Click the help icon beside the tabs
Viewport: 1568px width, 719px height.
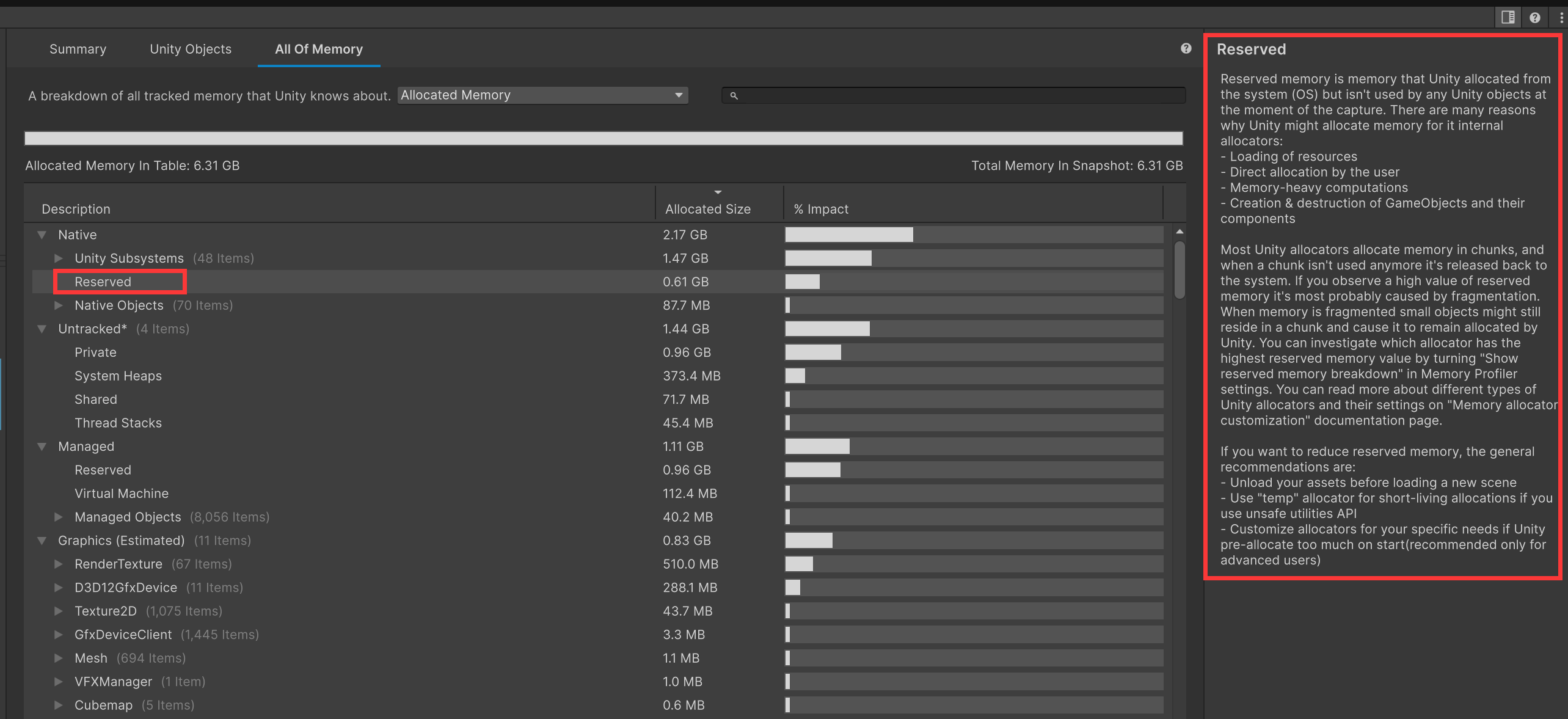point(1186,49)
